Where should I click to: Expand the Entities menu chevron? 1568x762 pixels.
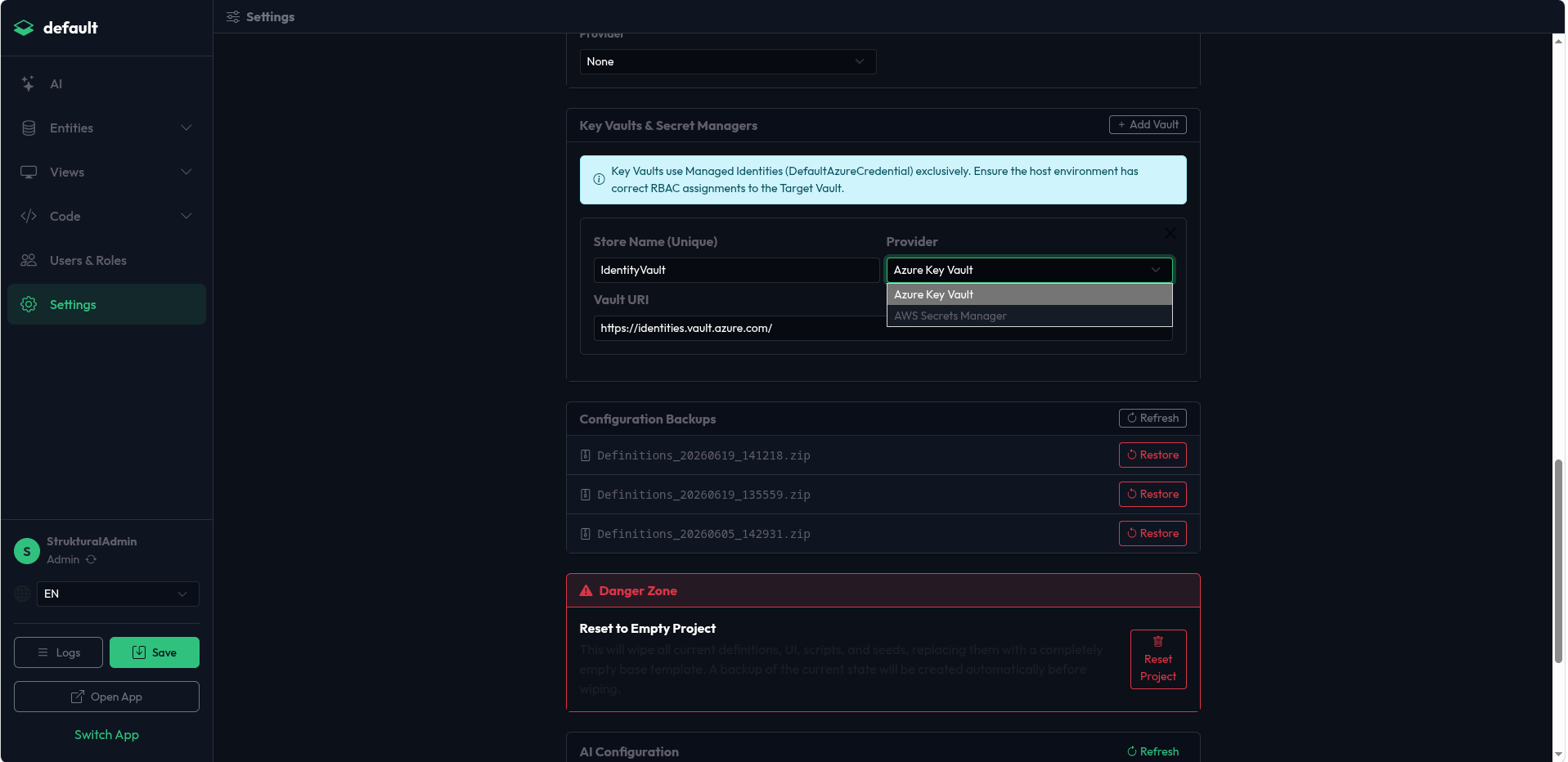186,128
